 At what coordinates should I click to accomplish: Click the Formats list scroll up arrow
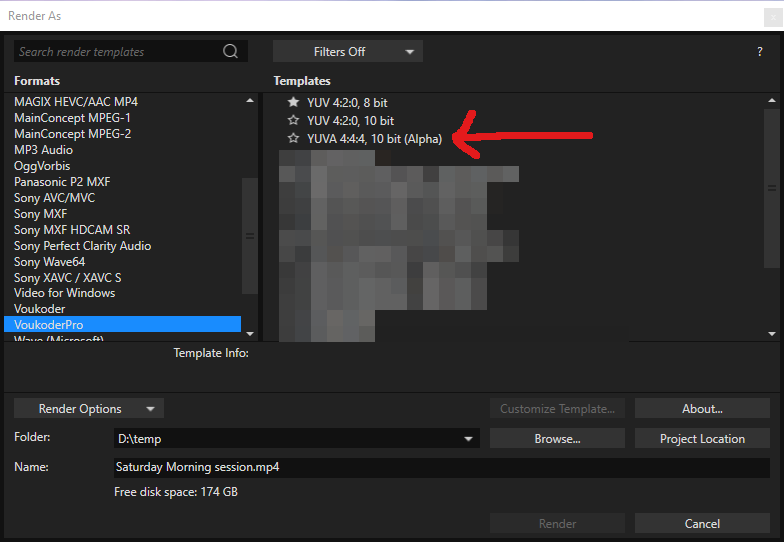point(250,101)
